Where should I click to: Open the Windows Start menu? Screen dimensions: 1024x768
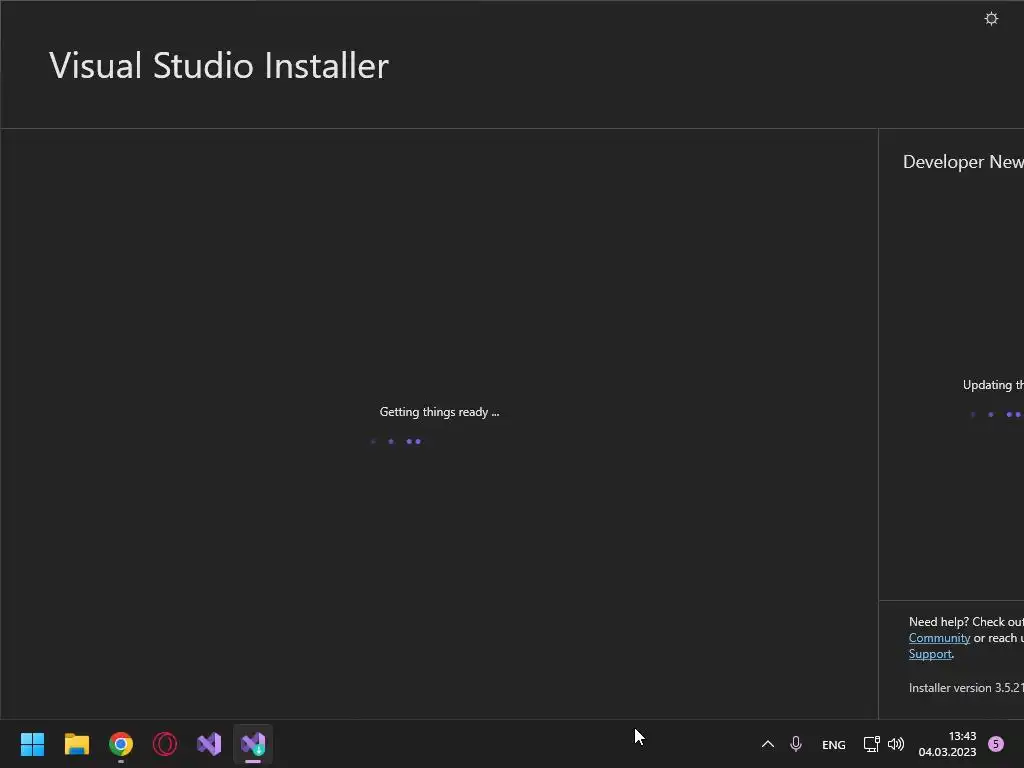[x=33, y=744]
